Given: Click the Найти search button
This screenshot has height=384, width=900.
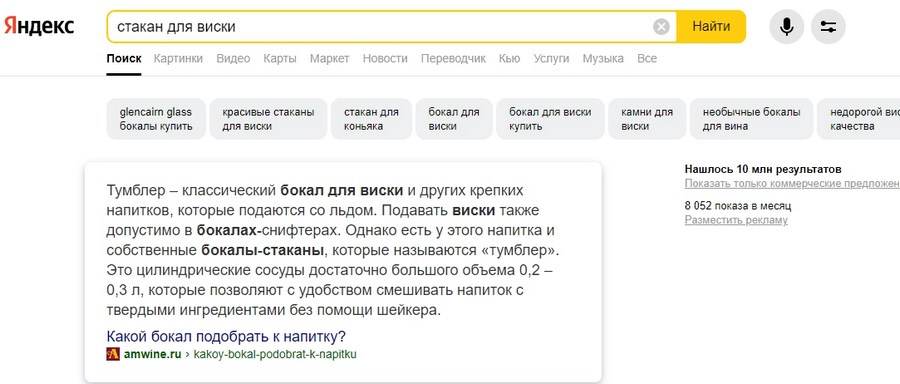Looking at the screenshot, I should click(x=711, y=26).
